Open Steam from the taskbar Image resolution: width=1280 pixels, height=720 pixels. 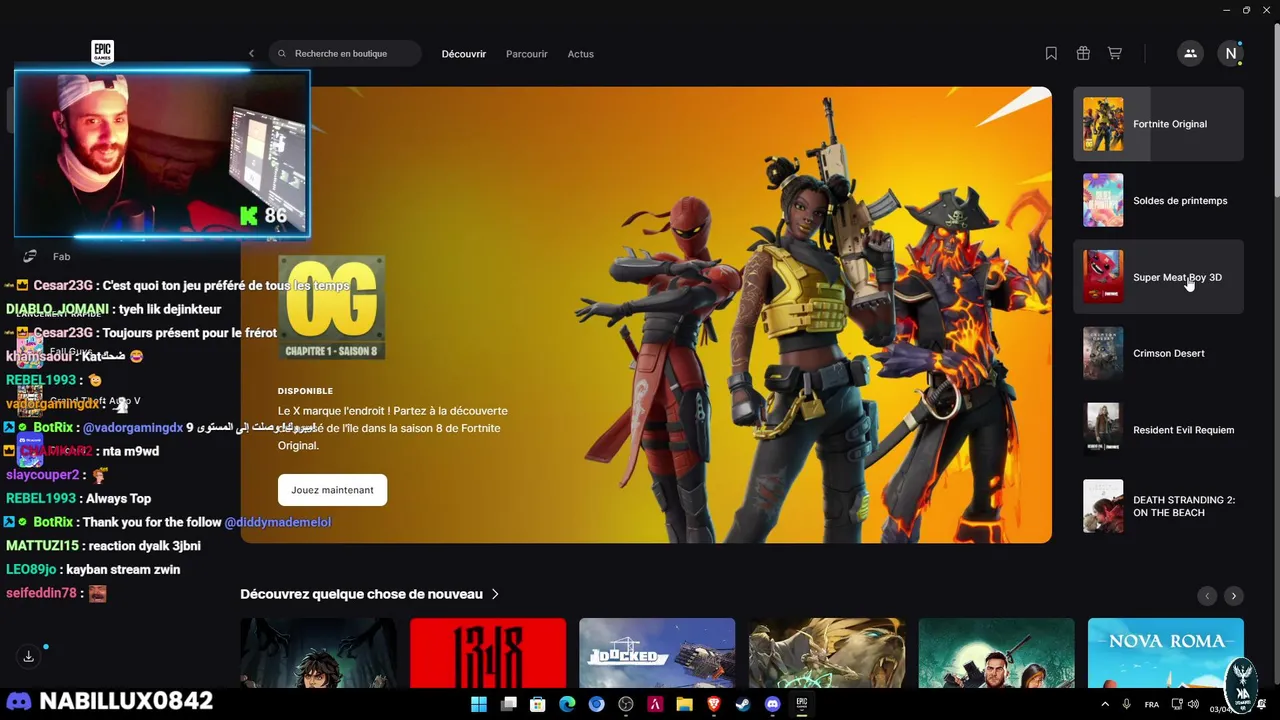(743, 704)
